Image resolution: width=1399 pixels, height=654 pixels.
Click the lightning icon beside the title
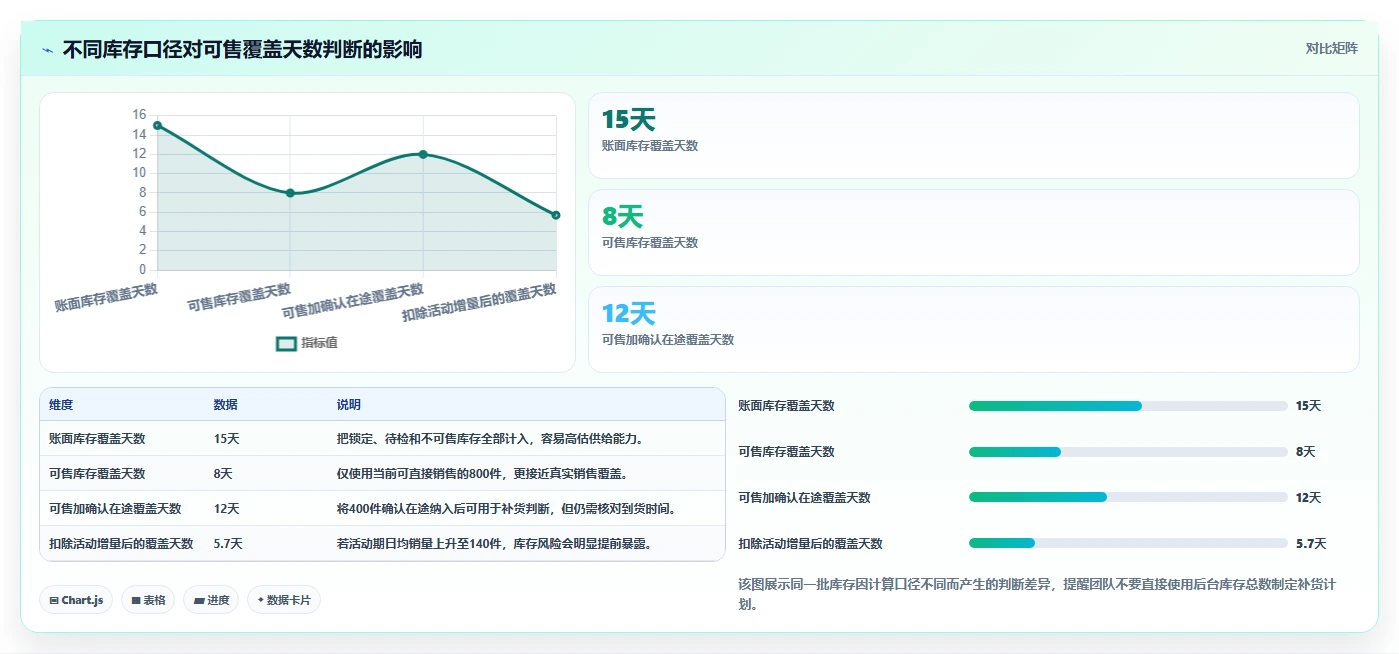tap(47, 49)
